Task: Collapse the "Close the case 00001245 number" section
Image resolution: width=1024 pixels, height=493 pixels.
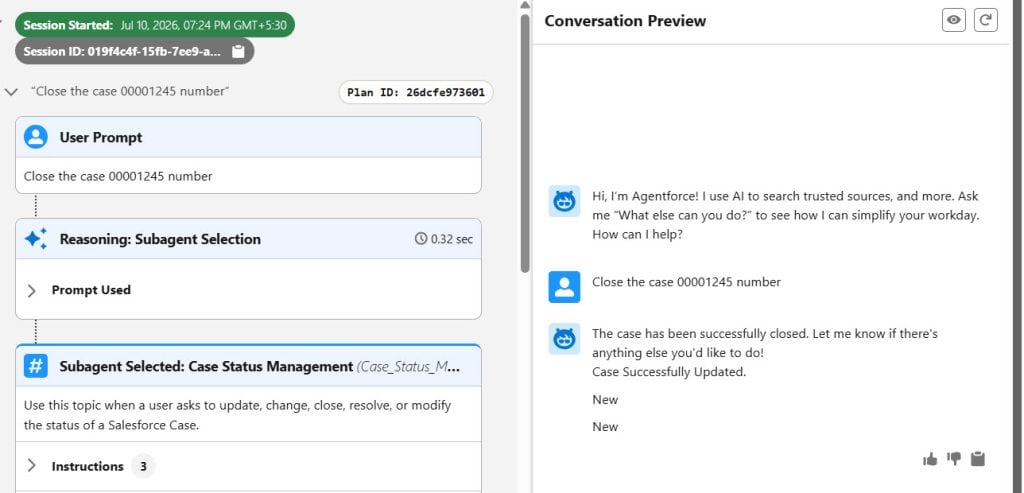Action: (10, 92)
